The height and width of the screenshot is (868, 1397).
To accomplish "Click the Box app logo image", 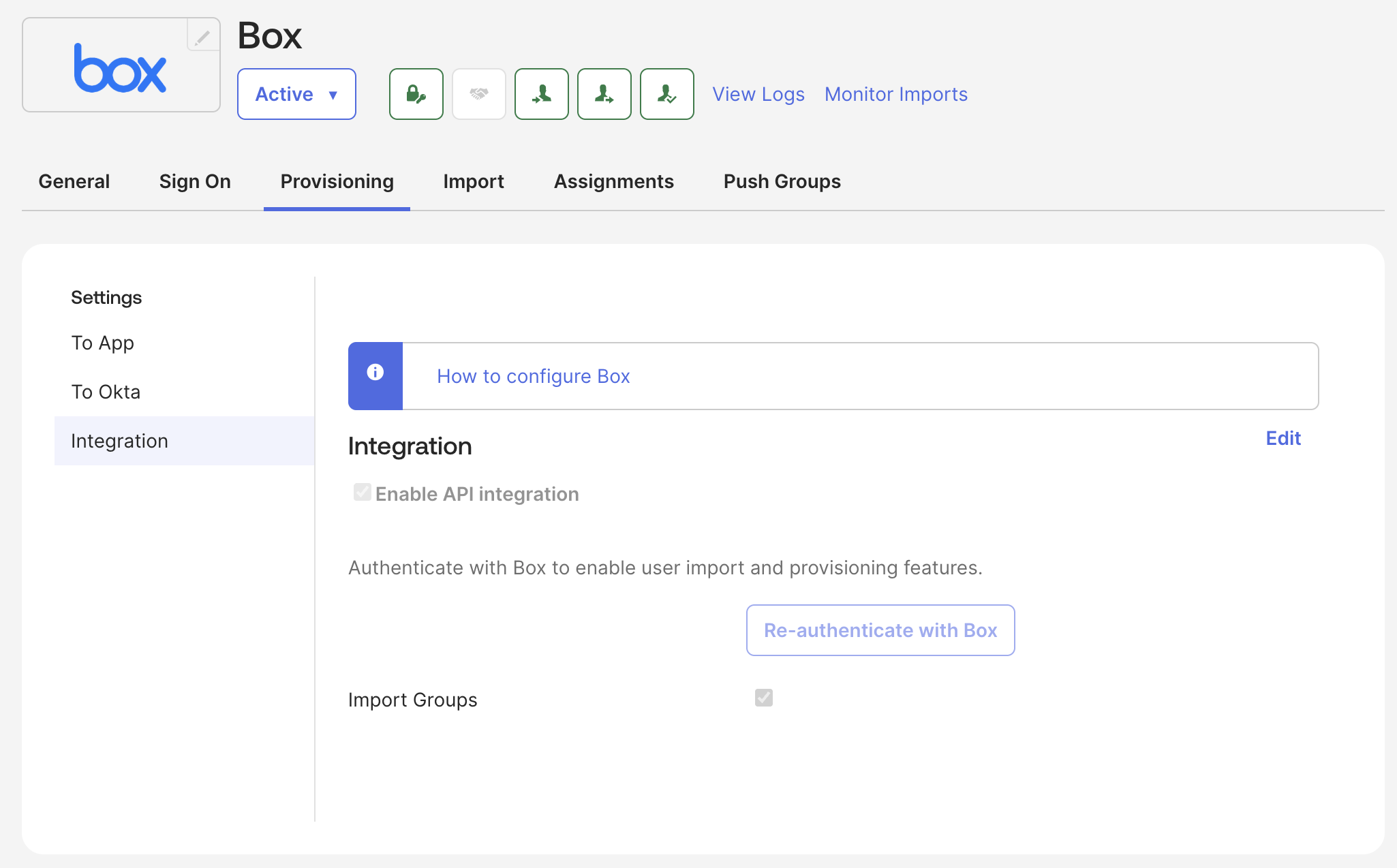I will coord(121,67).
